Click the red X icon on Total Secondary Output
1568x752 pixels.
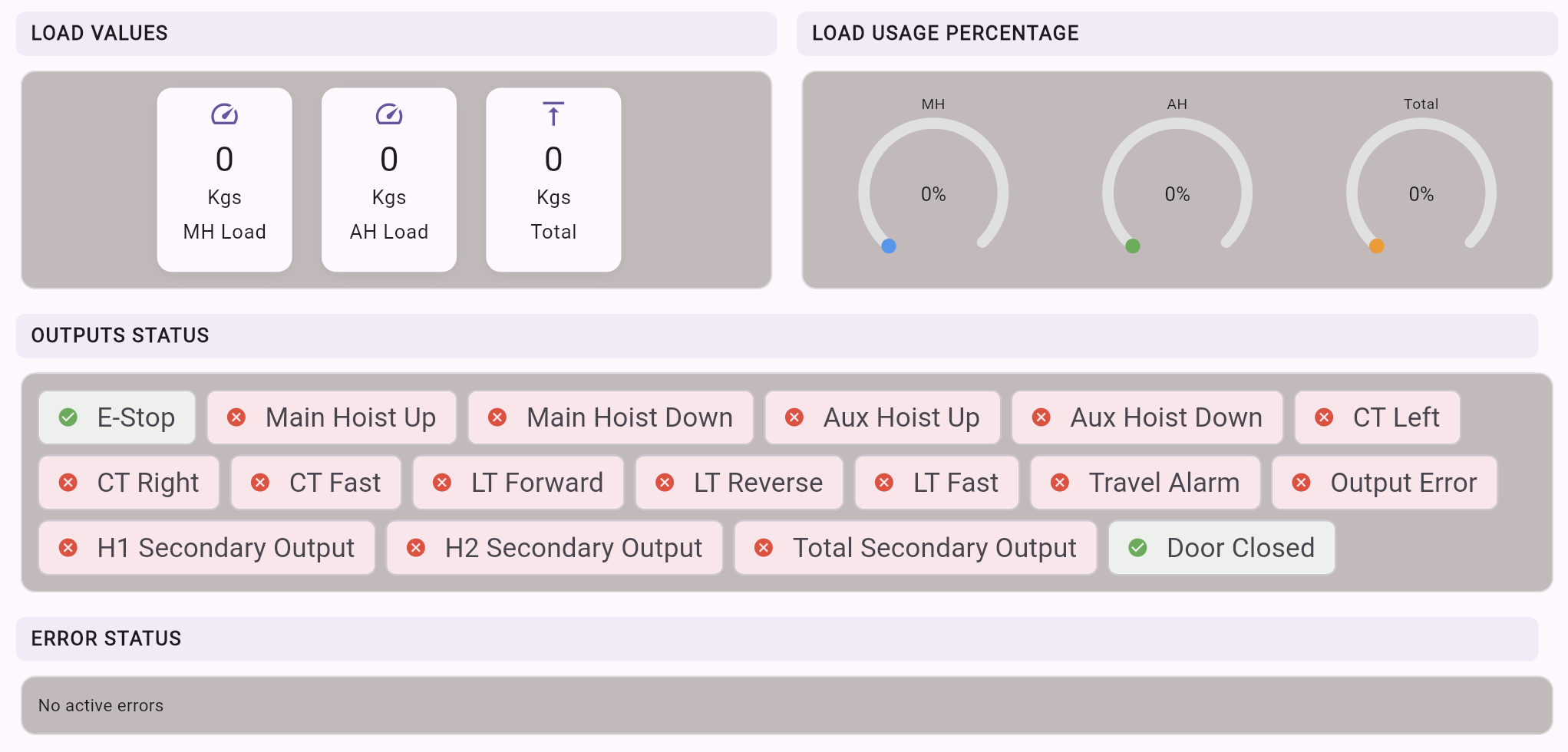click(764, 548)
